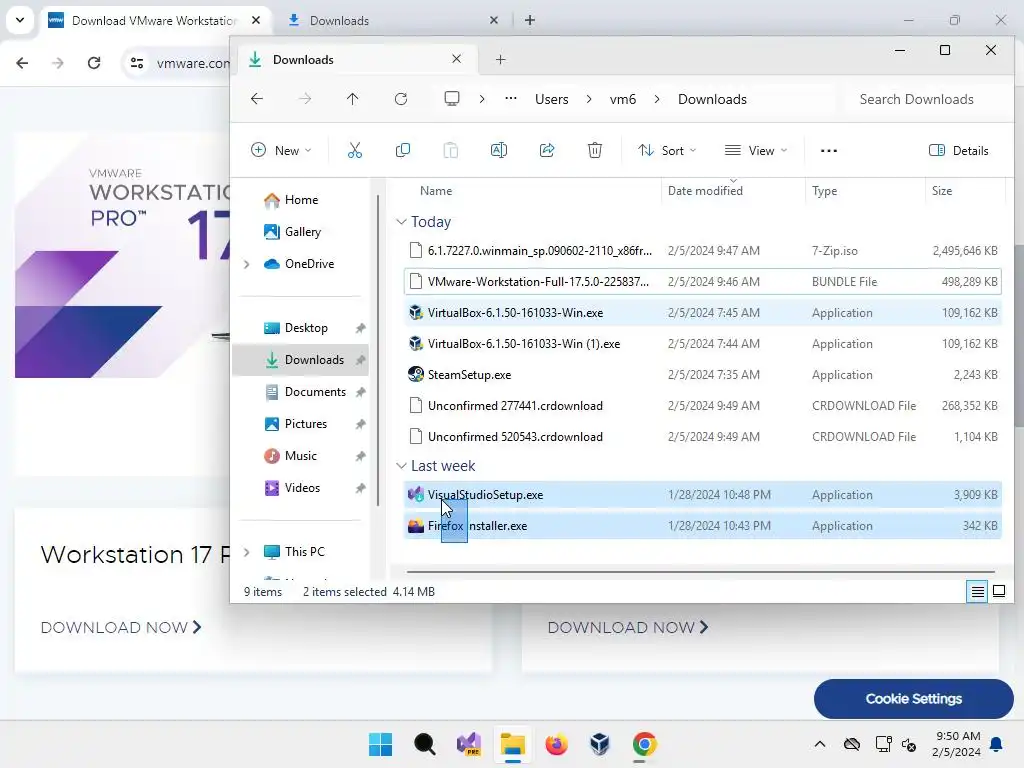Click file list horizontal scrollbar
The image size is (1024, 768).
click(x=700, y=571)
